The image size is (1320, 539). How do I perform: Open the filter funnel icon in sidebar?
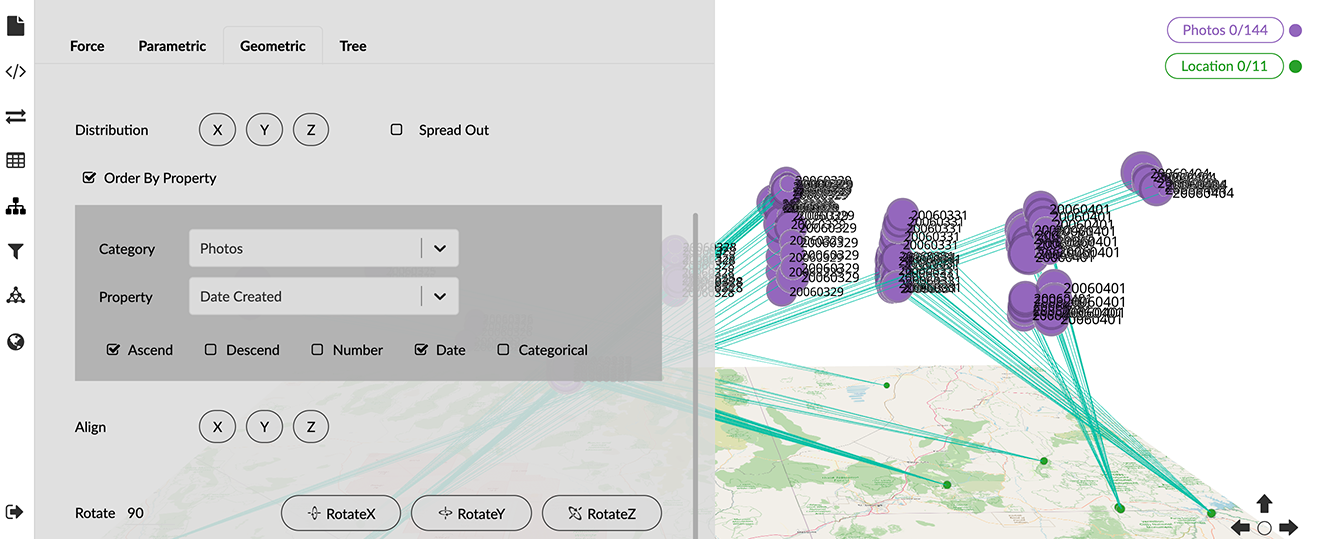click(16, 252)
